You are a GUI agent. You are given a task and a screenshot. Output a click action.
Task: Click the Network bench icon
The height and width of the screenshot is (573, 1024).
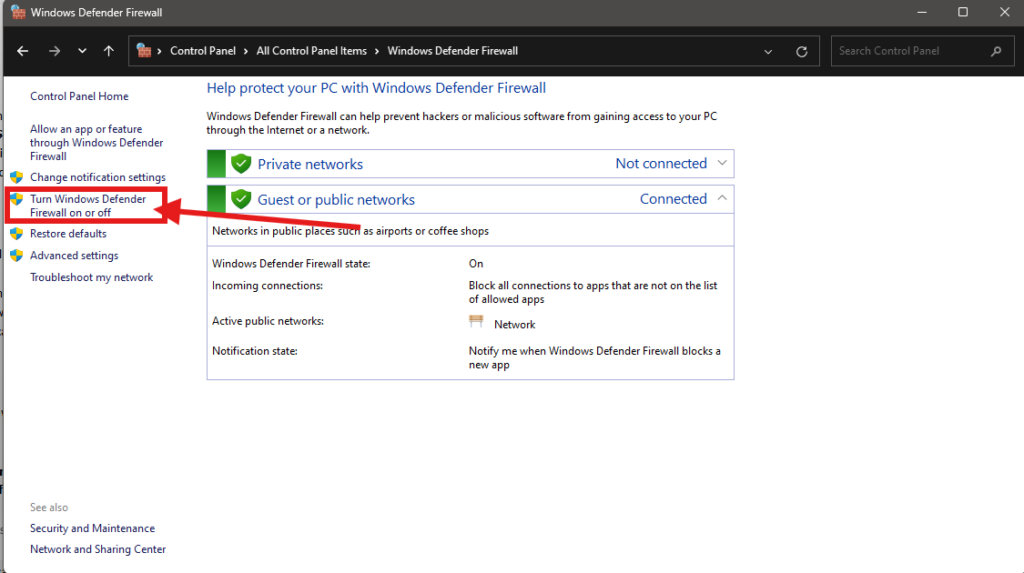click(x=476, y=321)
